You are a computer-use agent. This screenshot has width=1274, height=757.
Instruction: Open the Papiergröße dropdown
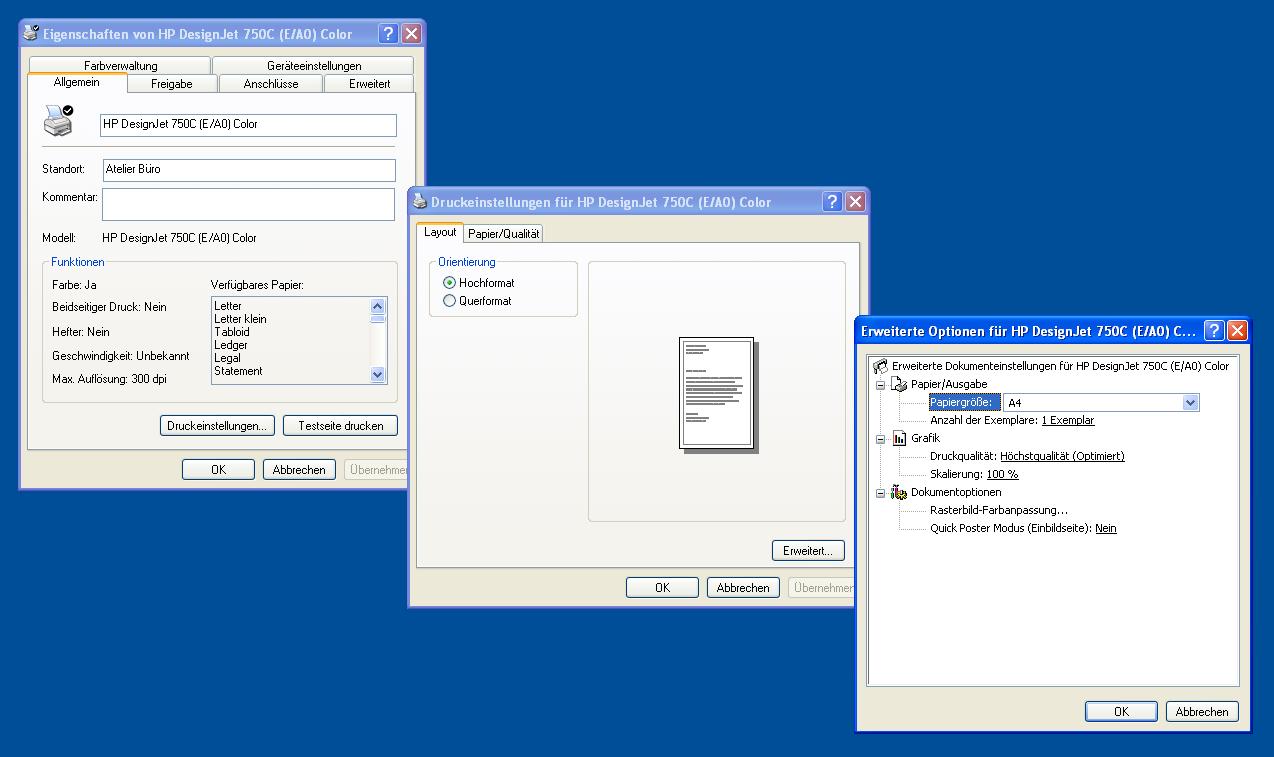click(1190, 403)
